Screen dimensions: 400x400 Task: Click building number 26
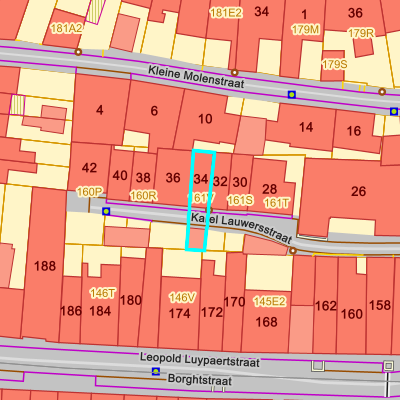[x=358, y=191]
